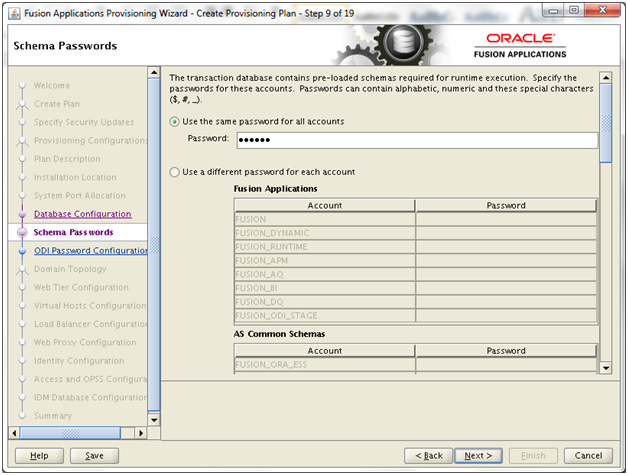Click the AS Common Schemas Password column header
This screenshot has height=475, width=628.
click(x=506, y=351)
